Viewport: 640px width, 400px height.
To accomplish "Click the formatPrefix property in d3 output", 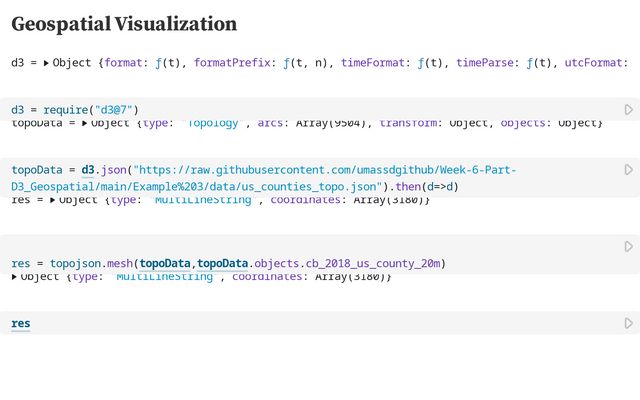I will pos(232,63).
